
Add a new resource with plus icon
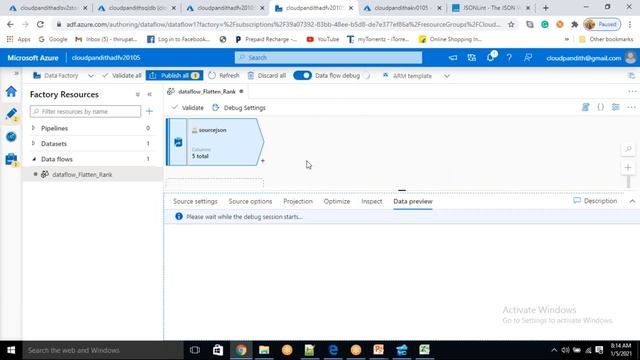[149, 111]
